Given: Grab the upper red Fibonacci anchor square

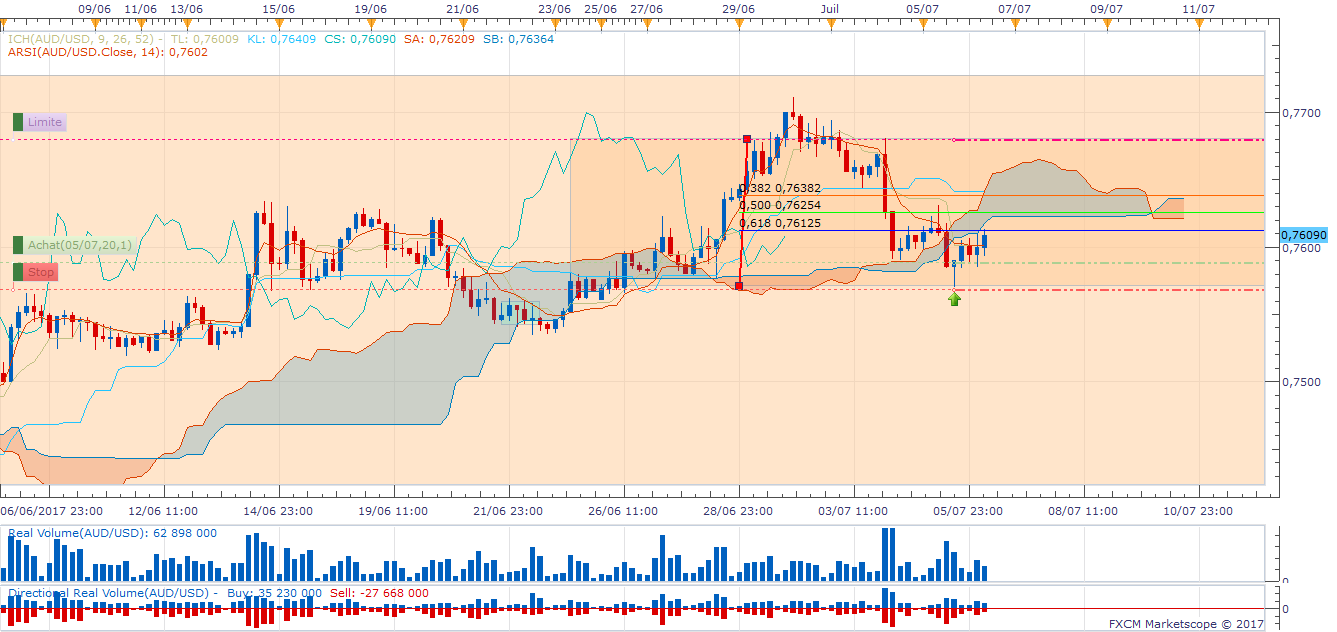Looking at the screenshot, I should 747,139.
